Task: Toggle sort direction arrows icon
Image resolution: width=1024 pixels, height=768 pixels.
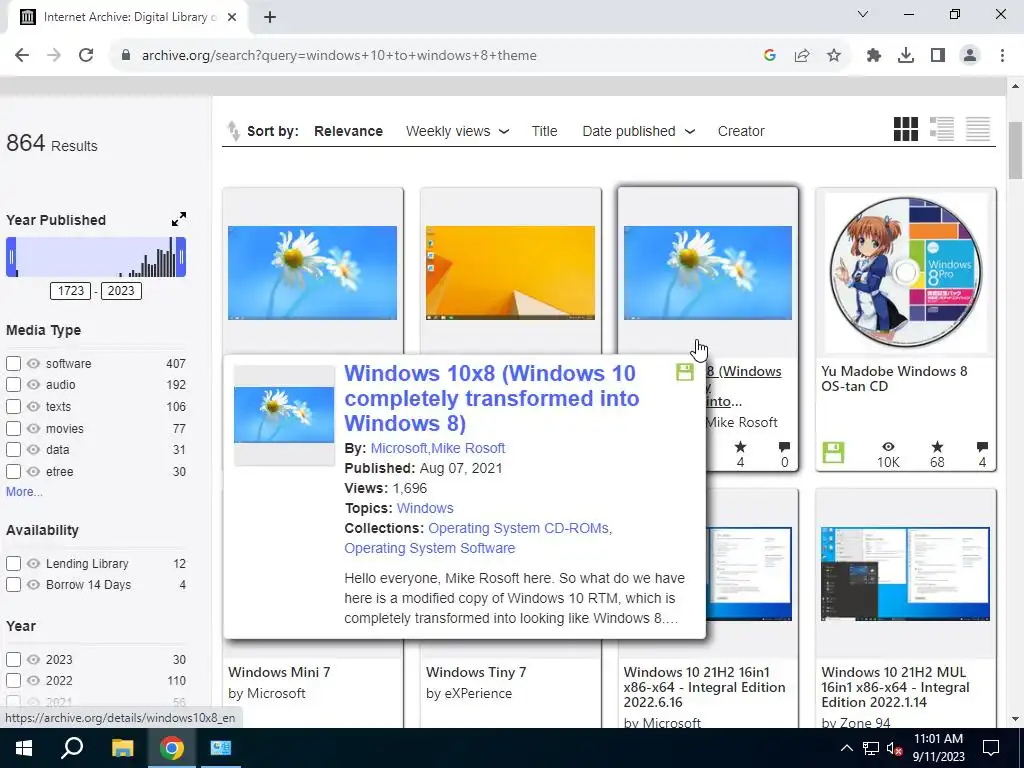Action: point(233,131)
